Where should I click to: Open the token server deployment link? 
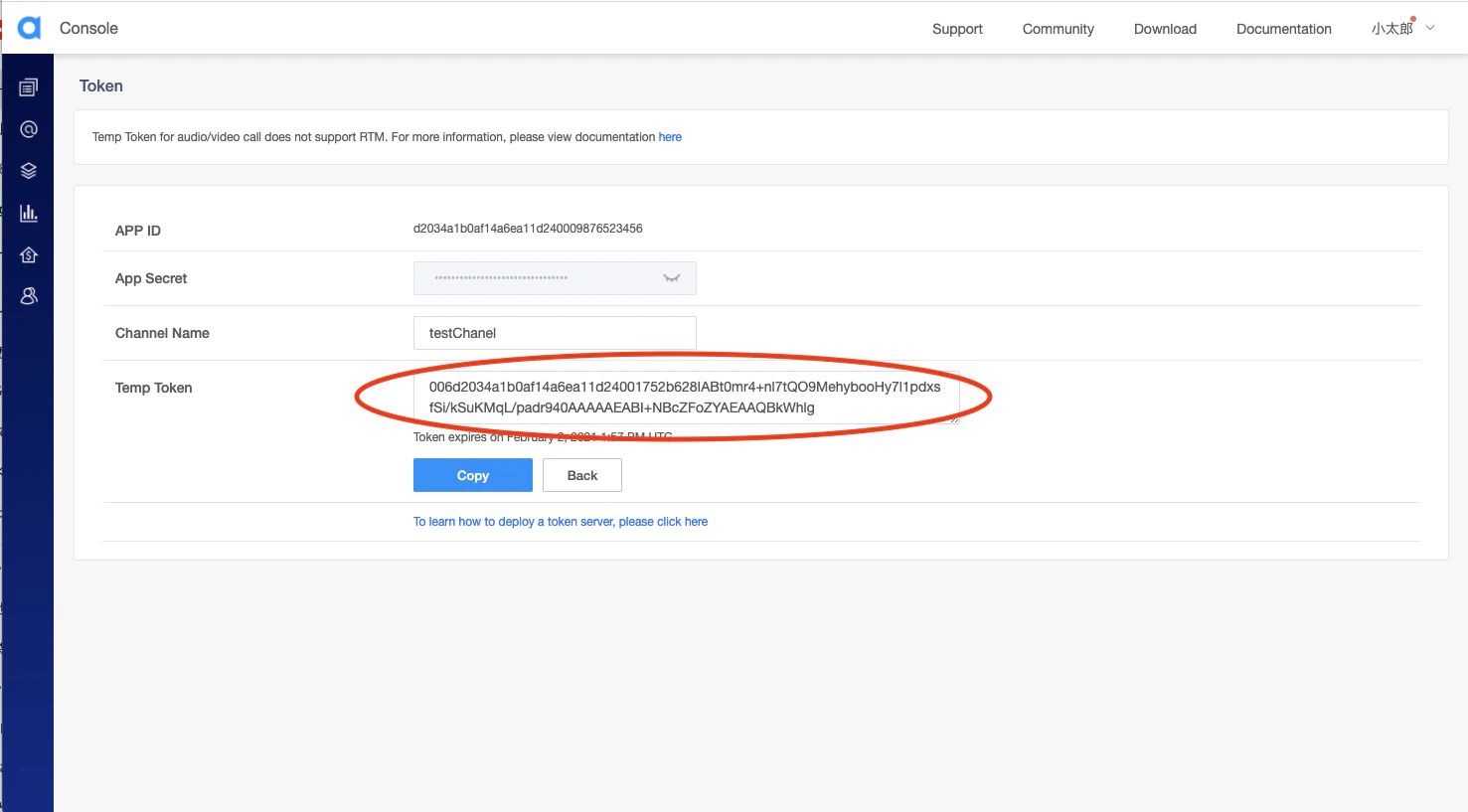(x=561, y=522)
